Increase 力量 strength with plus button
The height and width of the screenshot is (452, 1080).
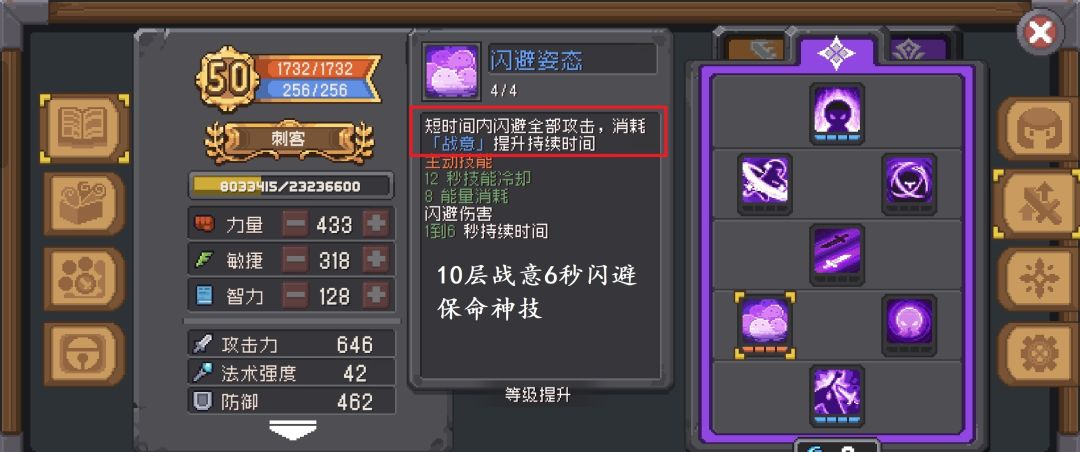(x=375, y=224)
